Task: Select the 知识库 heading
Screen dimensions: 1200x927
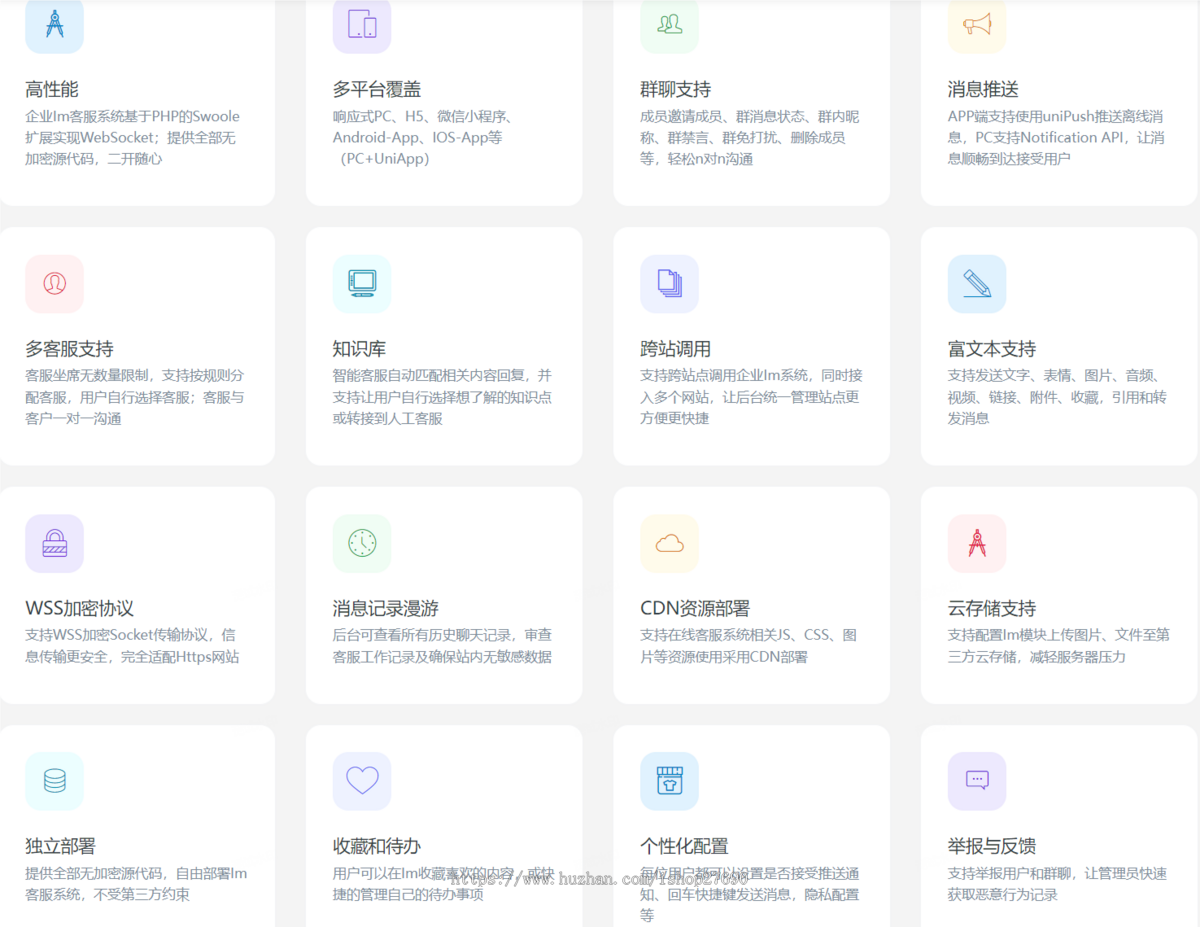Action: click(359, 349)
